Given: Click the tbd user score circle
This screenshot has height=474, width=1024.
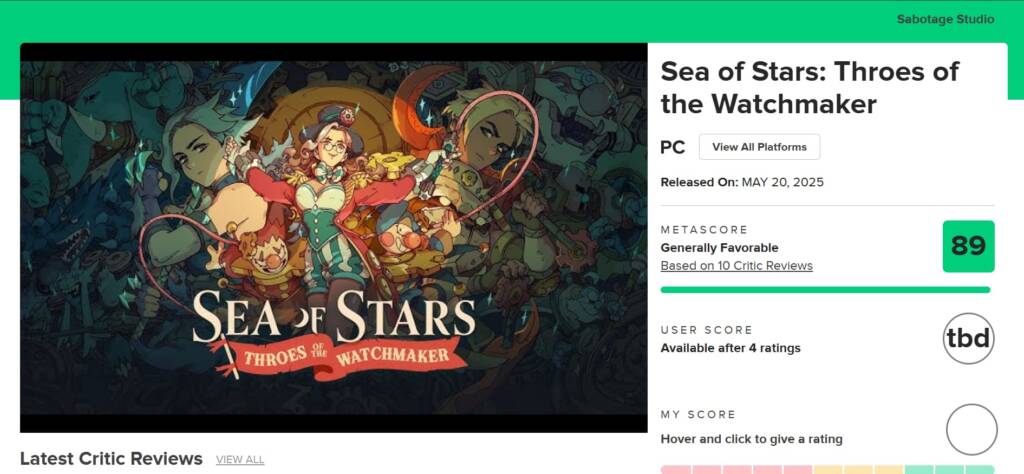Looking at the screenshot, I should [968, 339].
